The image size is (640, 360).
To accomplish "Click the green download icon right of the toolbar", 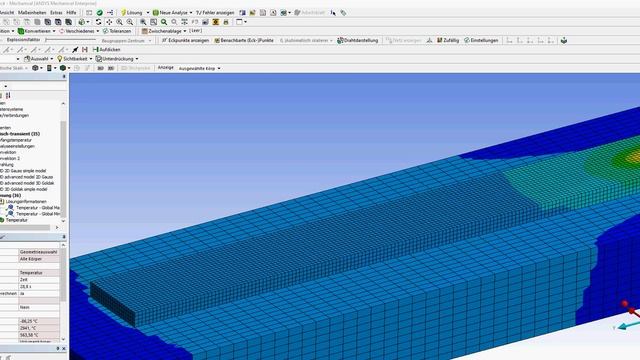I will click(564, 40).
